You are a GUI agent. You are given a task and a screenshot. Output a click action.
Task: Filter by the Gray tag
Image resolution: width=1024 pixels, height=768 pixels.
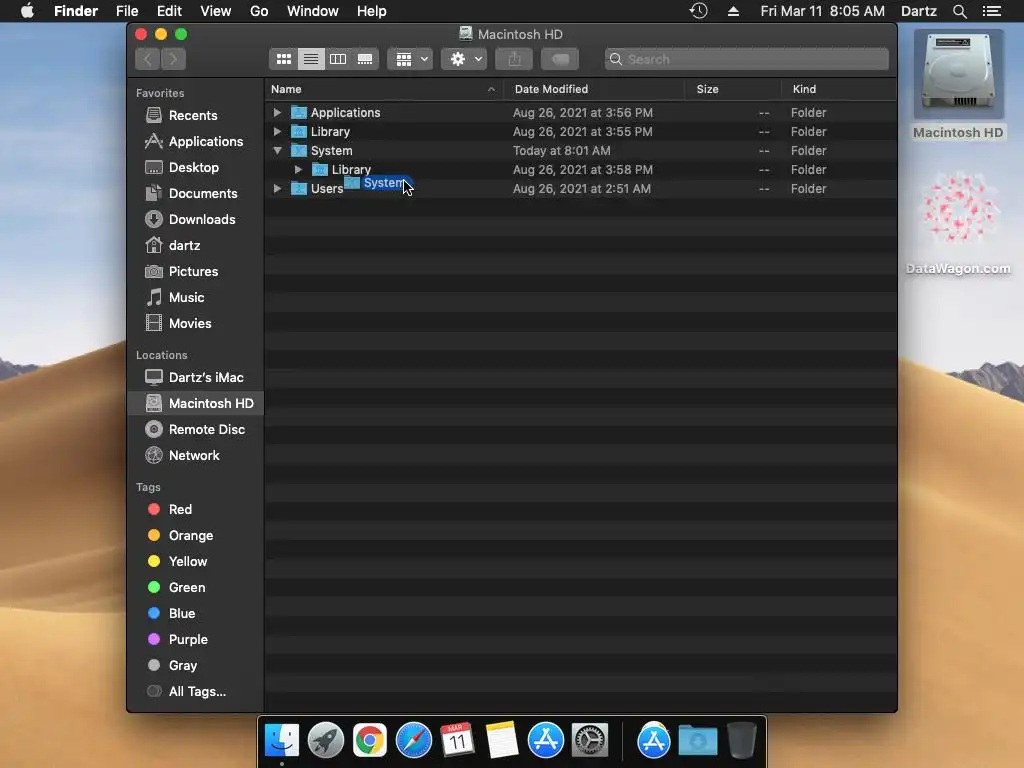(x=195, y=666)
